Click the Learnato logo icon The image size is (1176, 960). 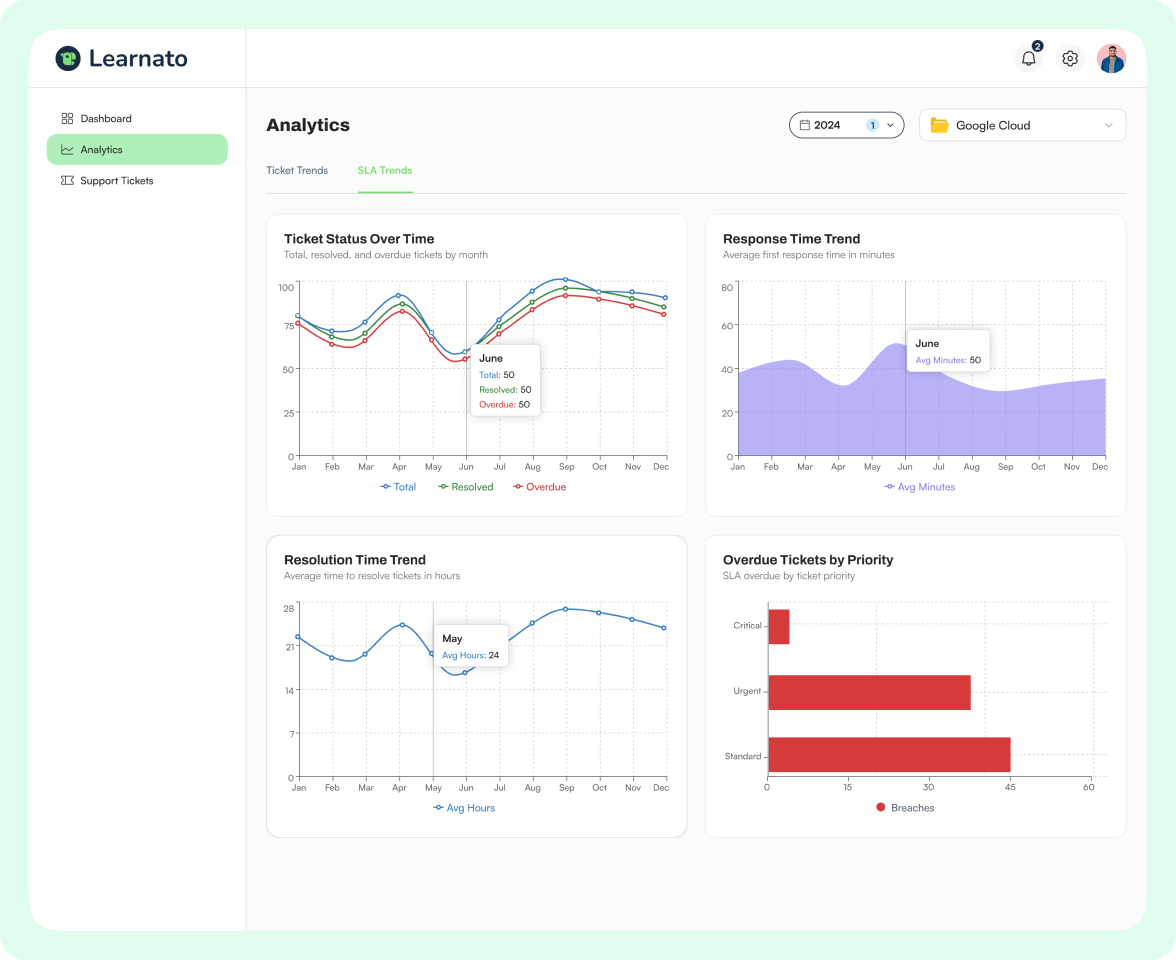pos(68,58)
